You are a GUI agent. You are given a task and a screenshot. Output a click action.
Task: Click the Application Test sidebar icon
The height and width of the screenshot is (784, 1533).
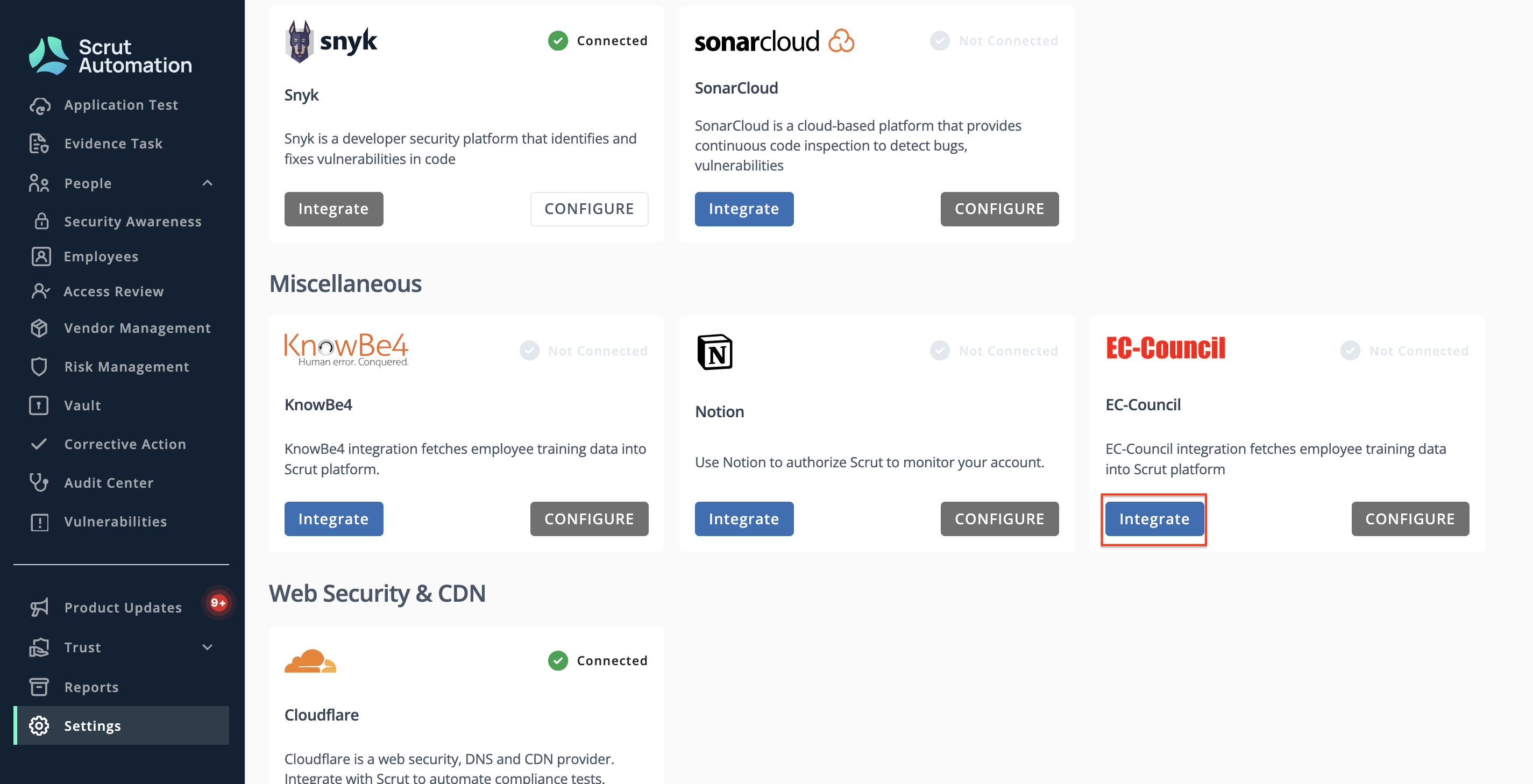pos(40,105)
